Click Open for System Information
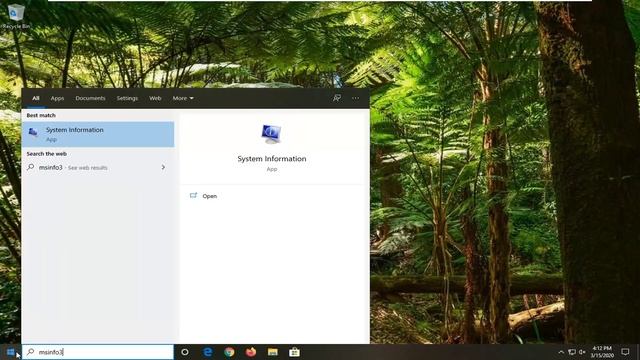The width and height of the screenshot is (640, 360). pyautogui.click(x=209, y=196)
